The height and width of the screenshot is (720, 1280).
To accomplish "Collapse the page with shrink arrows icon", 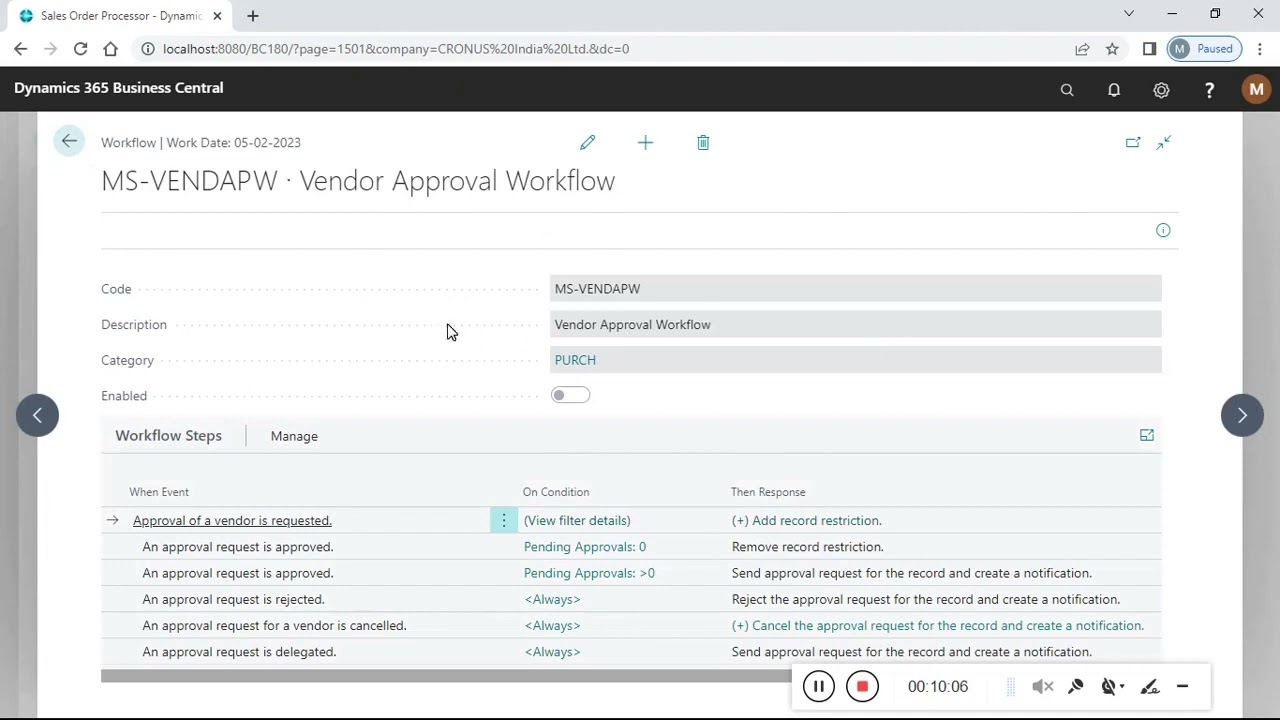I will pos(1164,143).
